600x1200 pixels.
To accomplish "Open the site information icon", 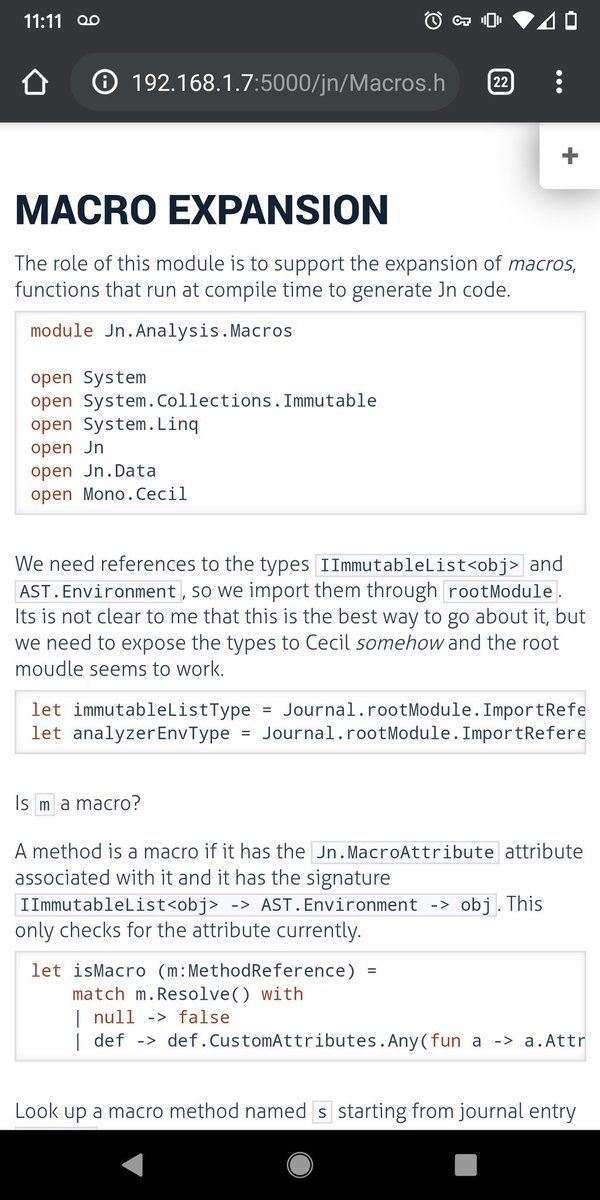I will coord(104,82).
